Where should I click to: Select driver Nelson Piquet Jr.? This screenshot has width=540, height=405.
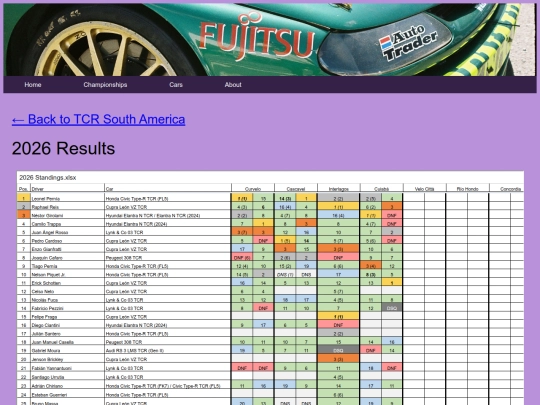point(48,274)
